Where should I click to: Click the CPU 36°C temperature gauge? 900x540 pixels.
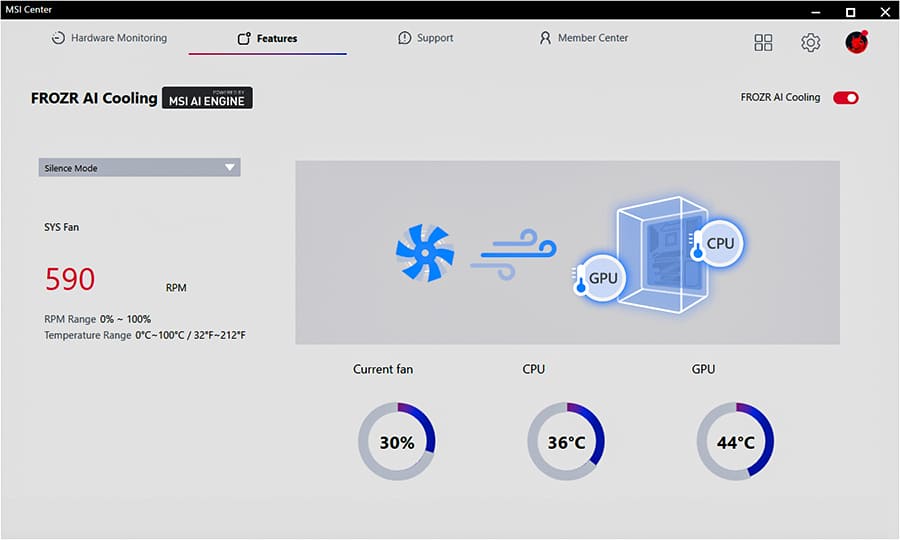[565, 442]
